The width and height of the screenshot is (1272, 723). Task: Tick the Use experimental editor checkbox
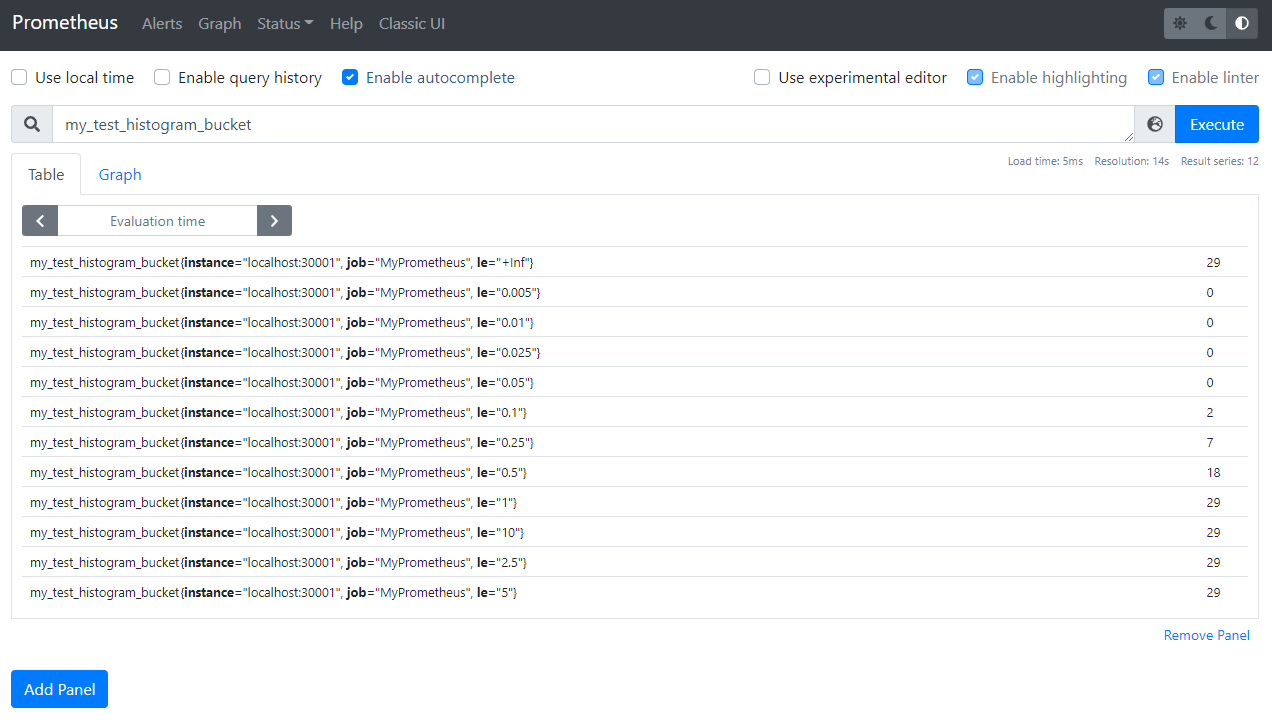762,77
